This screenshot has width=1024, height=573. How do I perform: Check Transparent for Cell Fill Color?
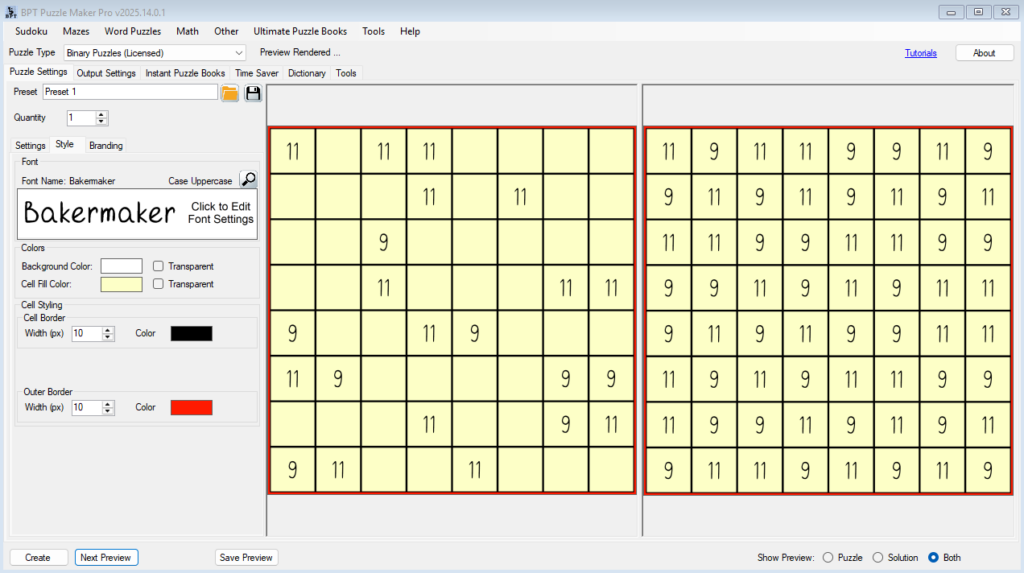[159, 284]
